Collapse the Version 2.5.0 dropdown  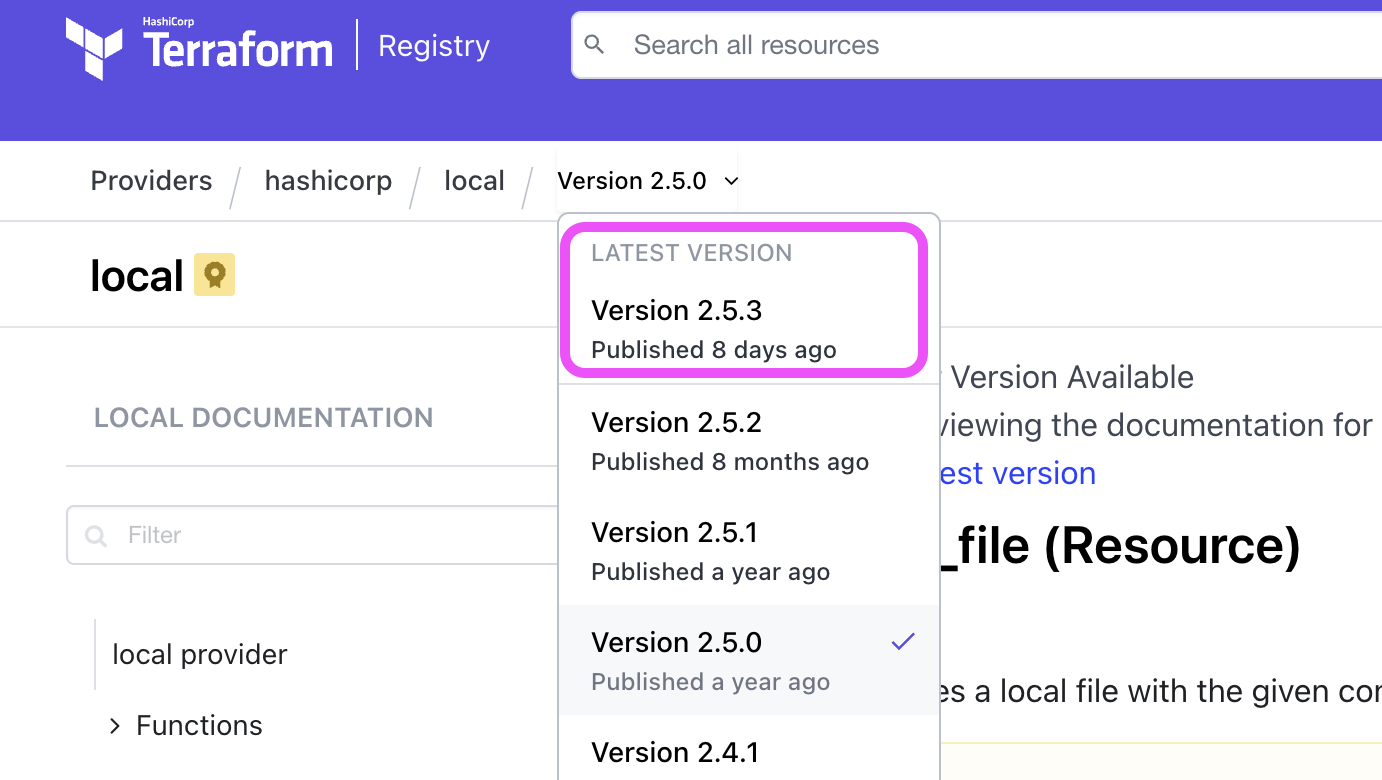point(648,181)
